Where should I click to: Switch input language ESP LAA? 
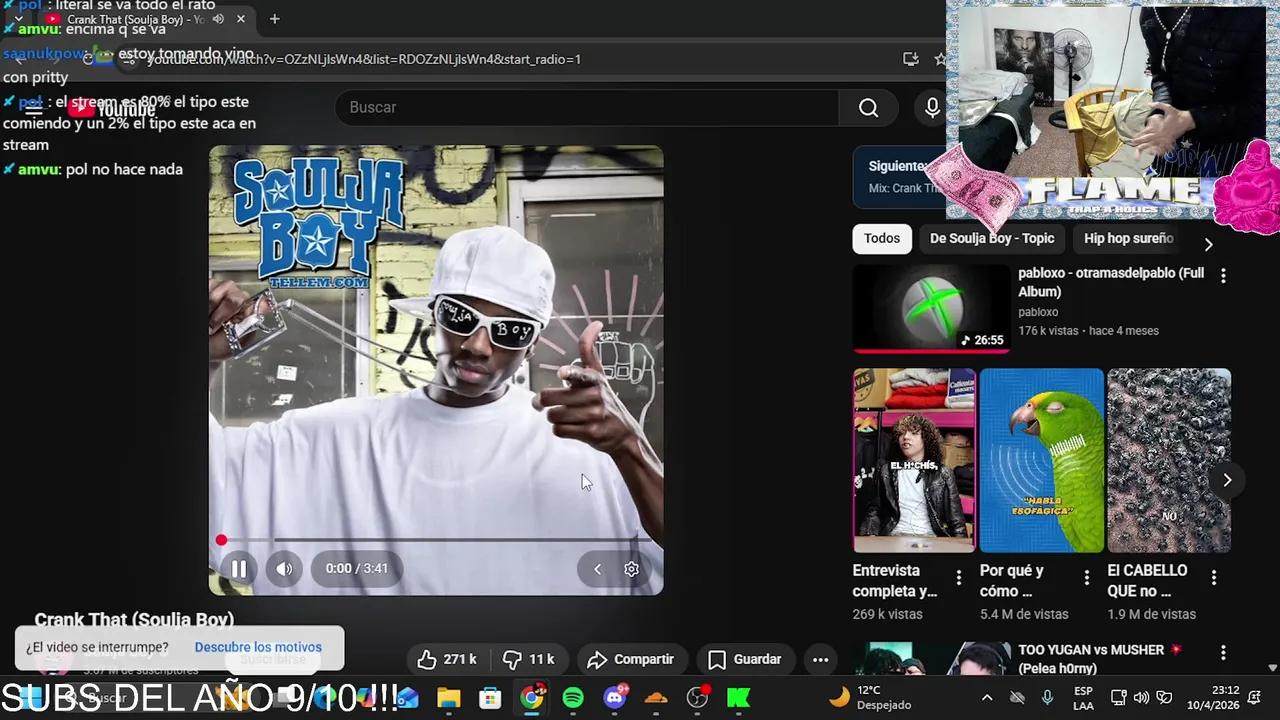1083,697
